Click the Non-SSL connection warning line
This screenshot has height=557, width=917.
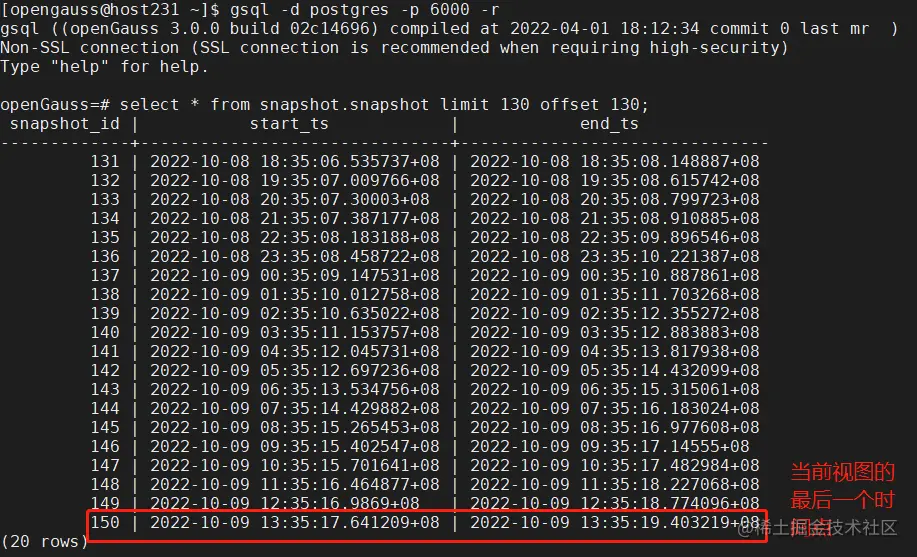[x=394, y=48]
